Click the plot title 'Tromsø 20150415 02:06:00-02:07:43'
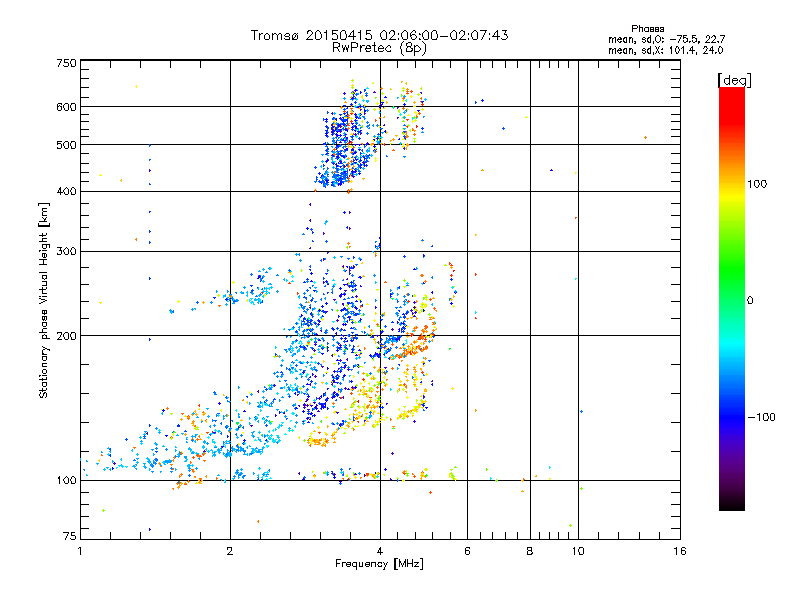800x600 pixels. click(x=379, y=35)
